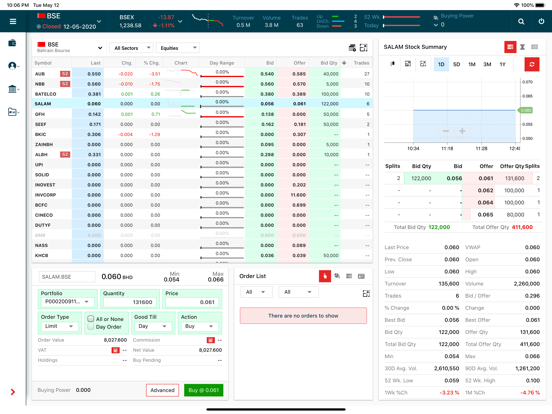Viewport: 552px width, 414px height.
Task: Open the All Sectors dropdown
Action: 132,48
